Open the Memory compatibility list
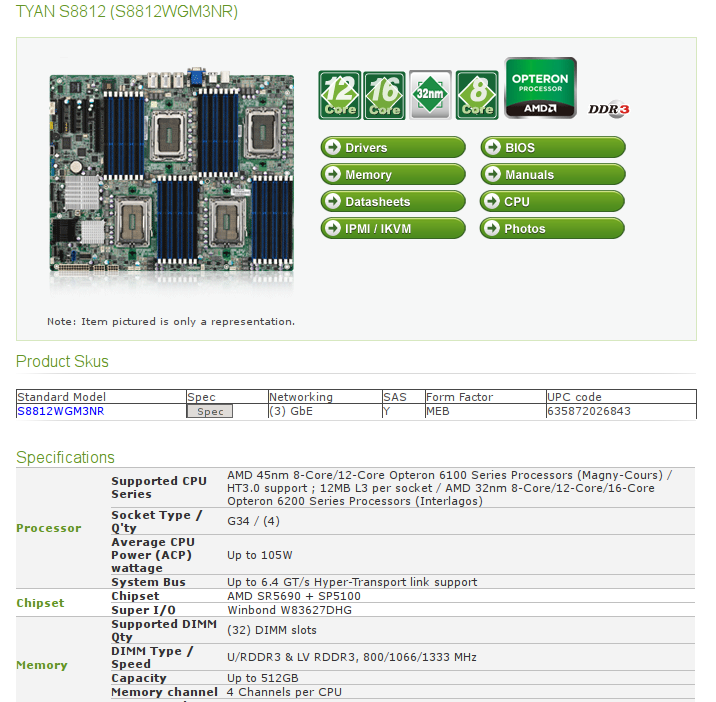716x702 pixels. 393,174
